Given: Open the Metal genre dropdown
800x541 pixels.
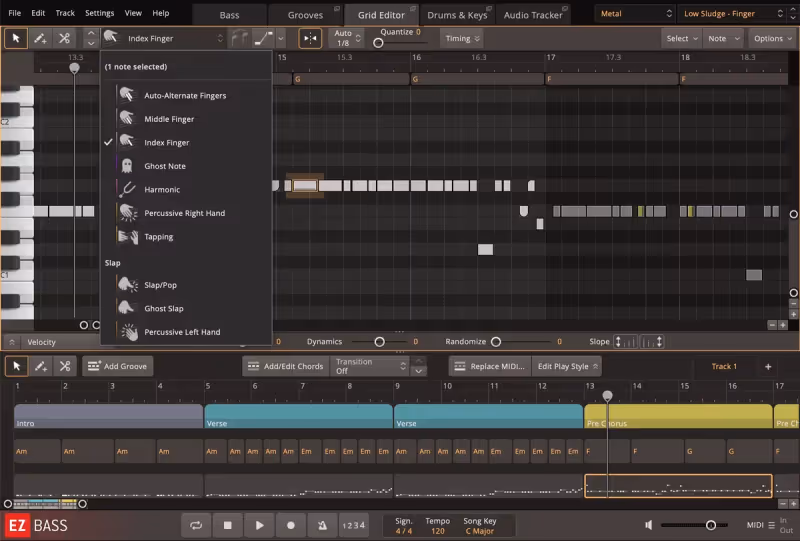Looking at the screenshot, I should pyautogui.click(x=636, y=14).
